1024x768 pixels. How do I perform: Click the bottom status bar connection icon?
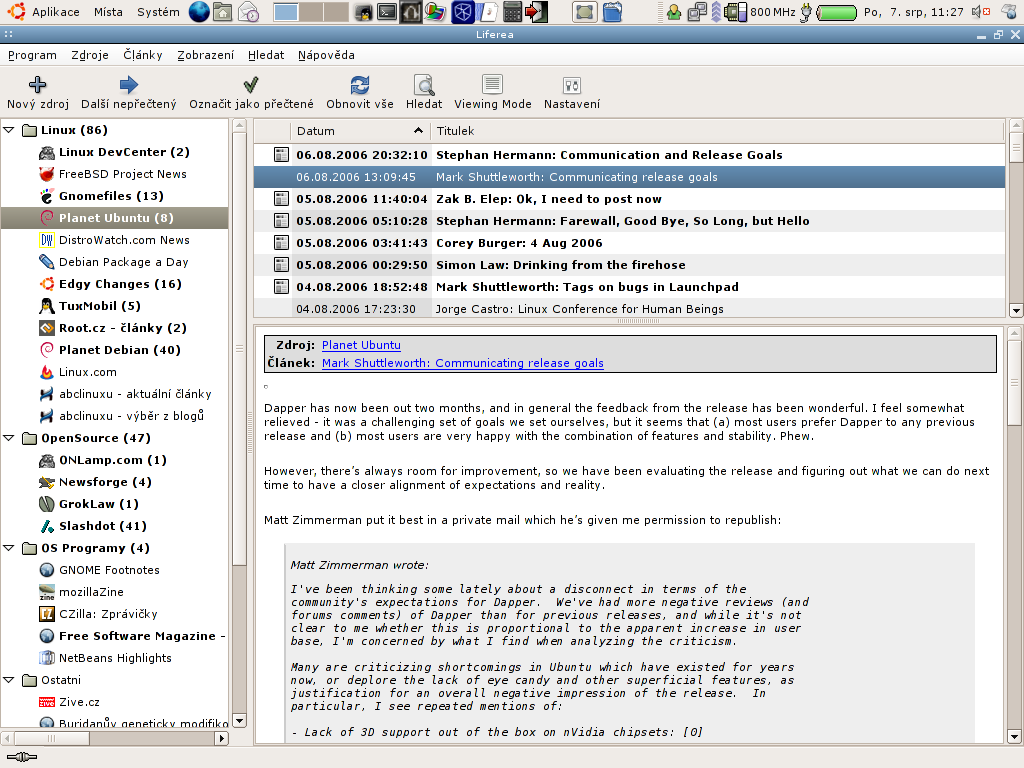[x=22, y=757]
